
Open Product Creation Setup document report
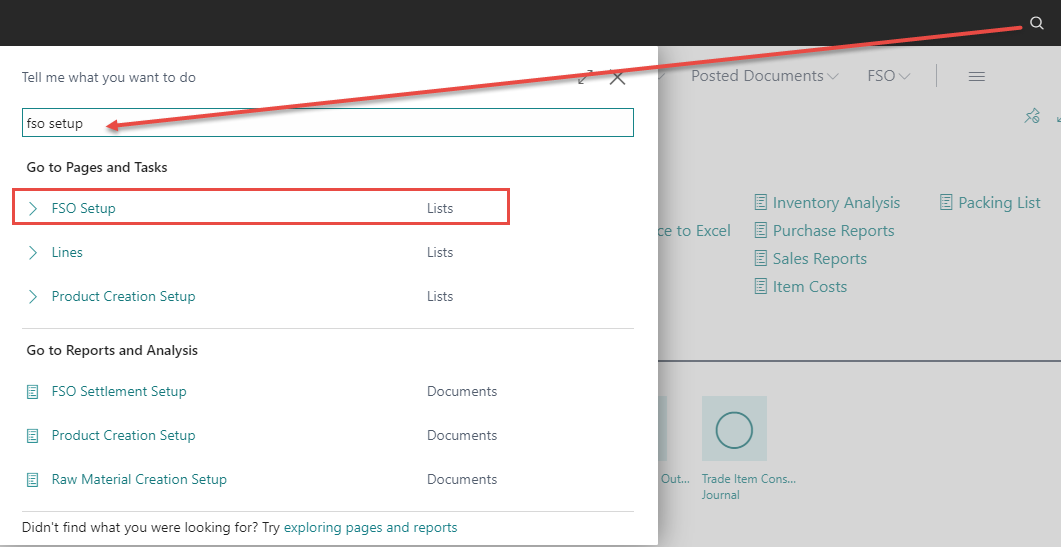coord(123,435)
